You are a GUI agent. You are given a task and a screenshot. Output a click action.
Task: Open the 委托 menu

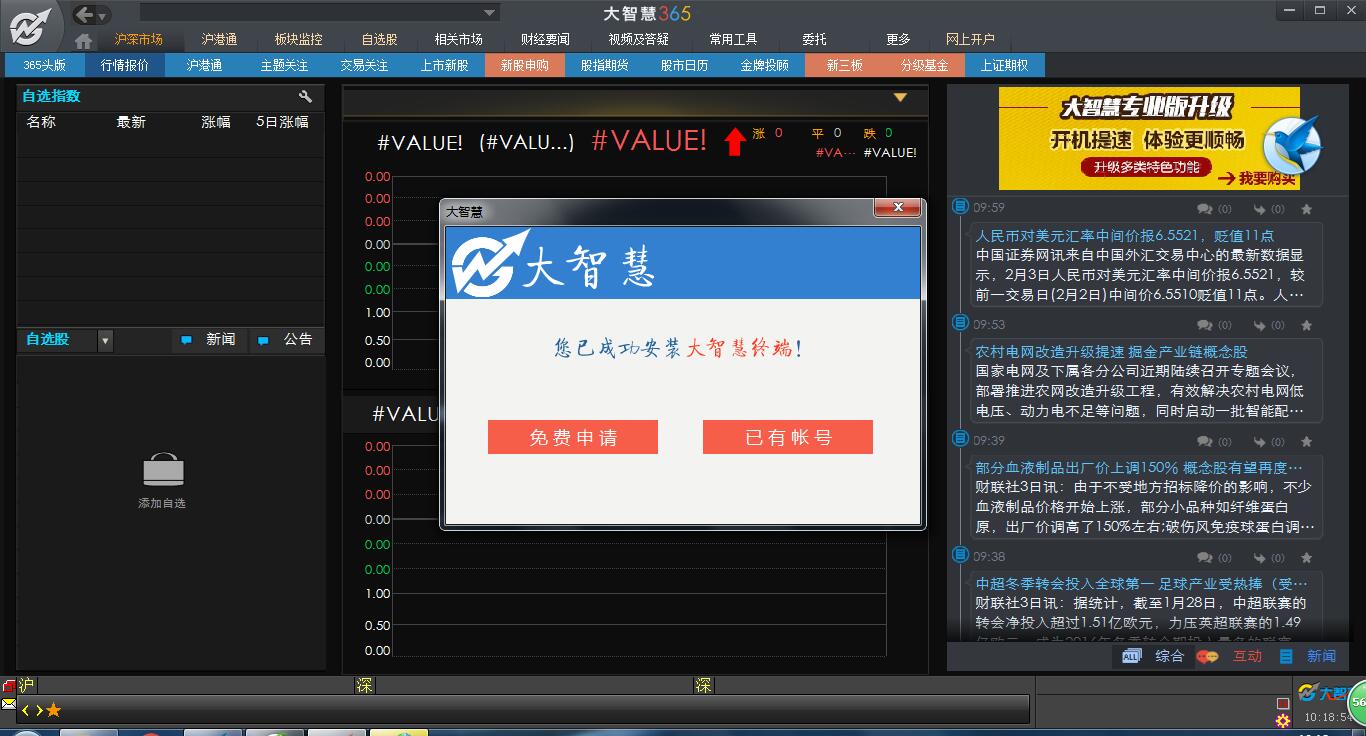[814, 39]
